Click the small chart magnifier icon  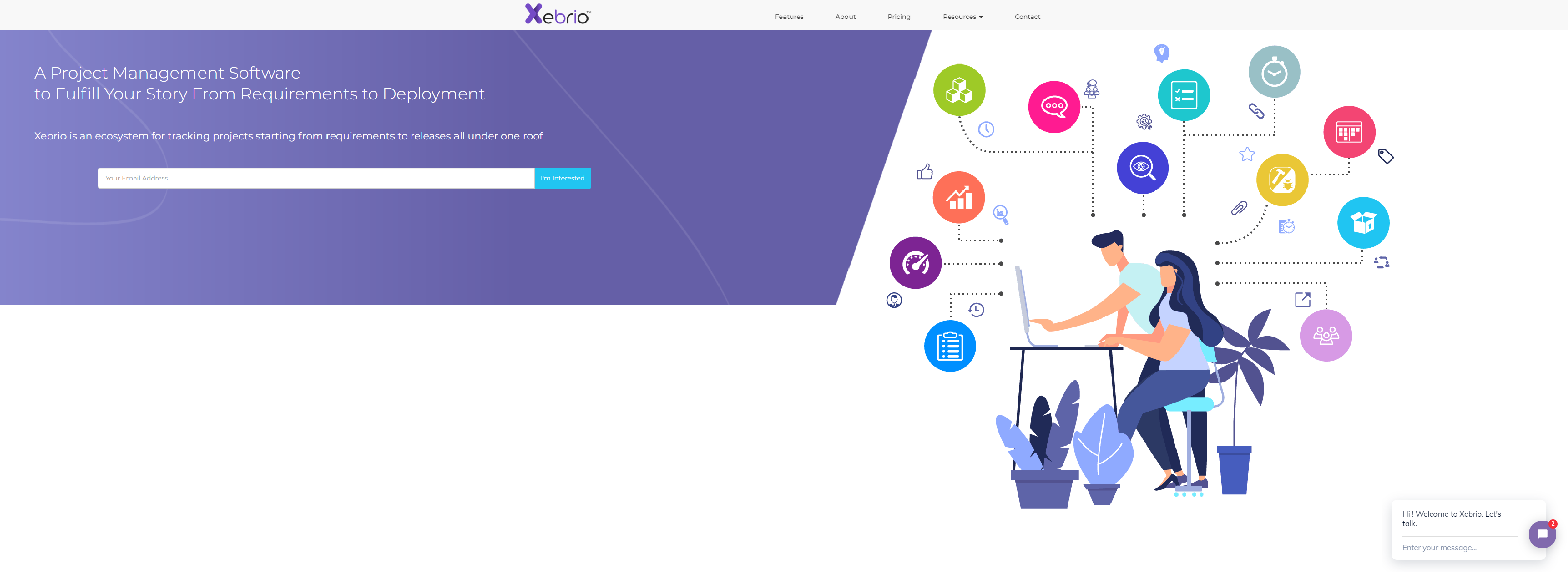pyautogui.click(x=1001, y=214)
